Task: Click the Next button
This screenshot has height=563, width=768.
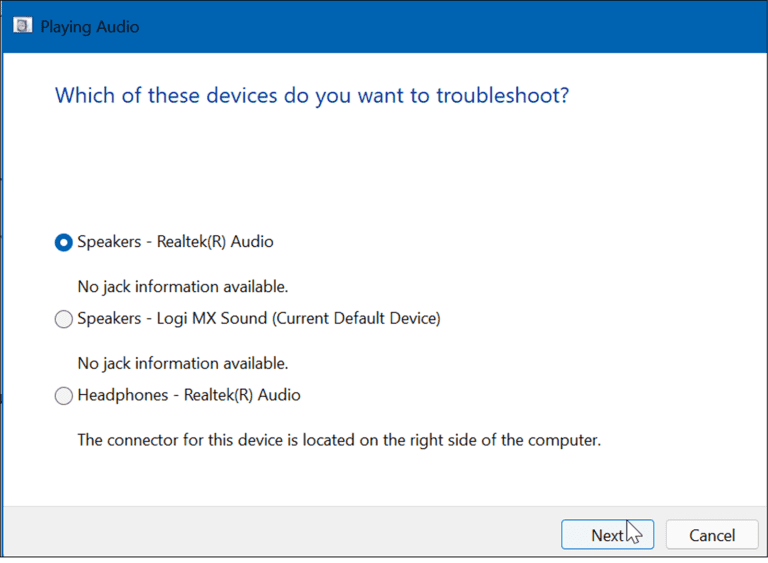Action: pyautogui.click(x=607, y=535)
